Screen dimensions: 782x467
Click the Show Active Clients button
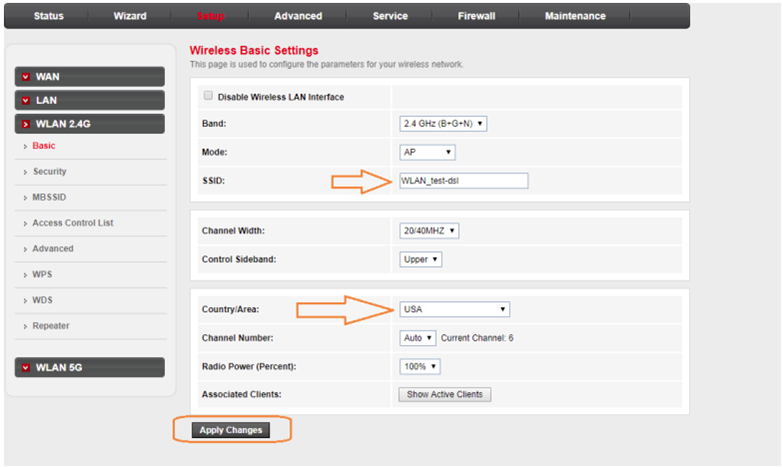pos(445,394)
